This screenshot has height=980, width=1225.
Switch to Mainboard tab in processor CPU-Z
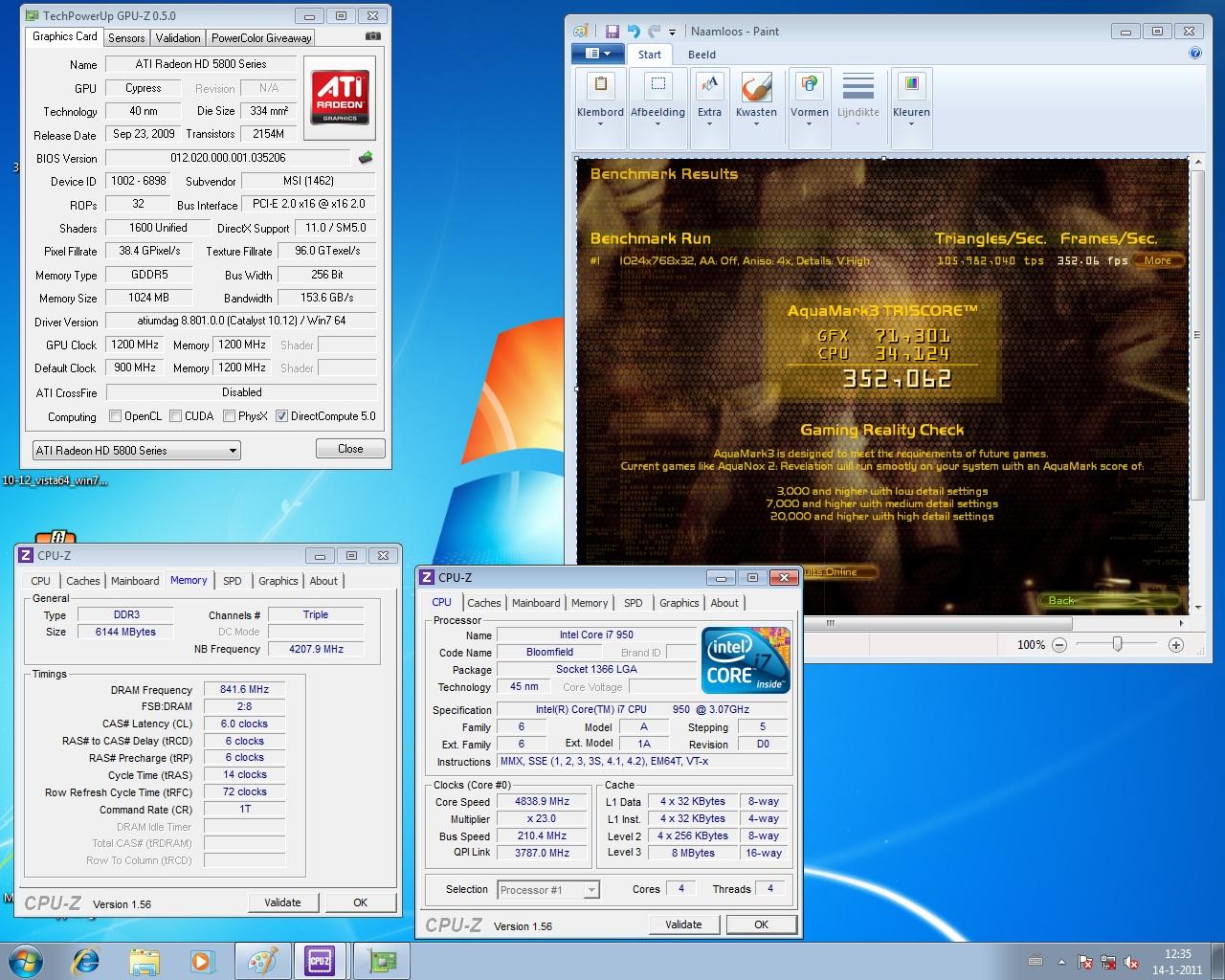pyautogui.click(x=536, y=603)
